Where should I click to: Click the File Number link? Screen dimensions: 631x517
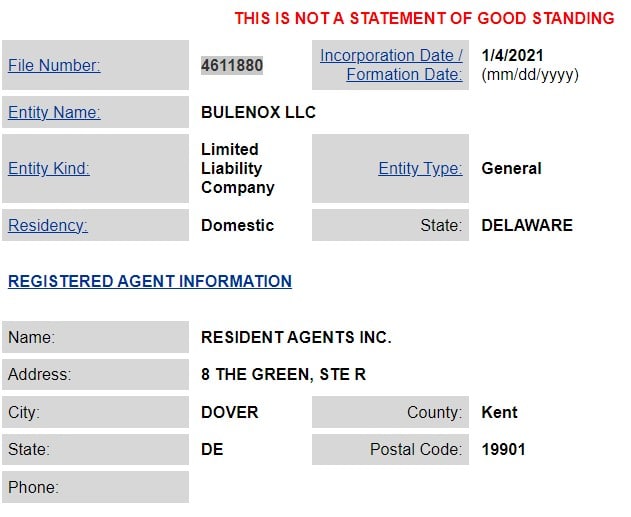54,66
